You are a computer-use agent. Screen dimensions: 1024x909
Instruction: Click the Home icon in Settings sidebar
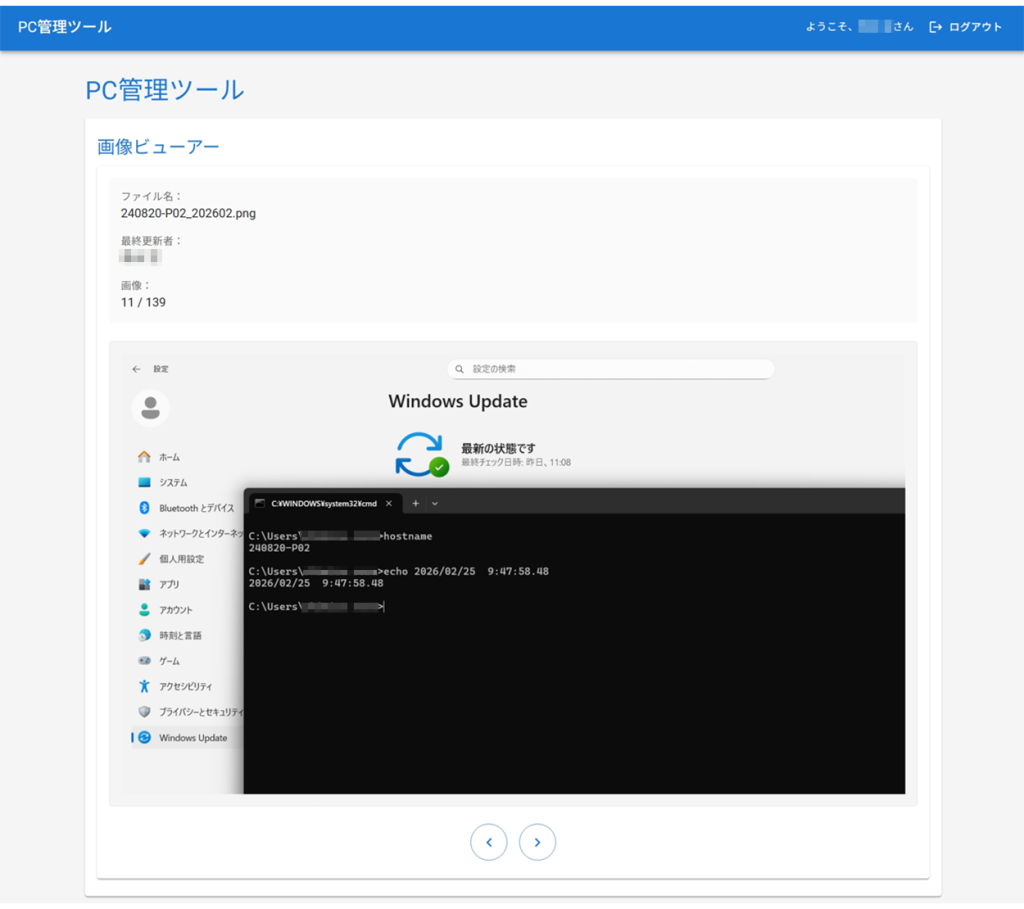click(145, 457)
